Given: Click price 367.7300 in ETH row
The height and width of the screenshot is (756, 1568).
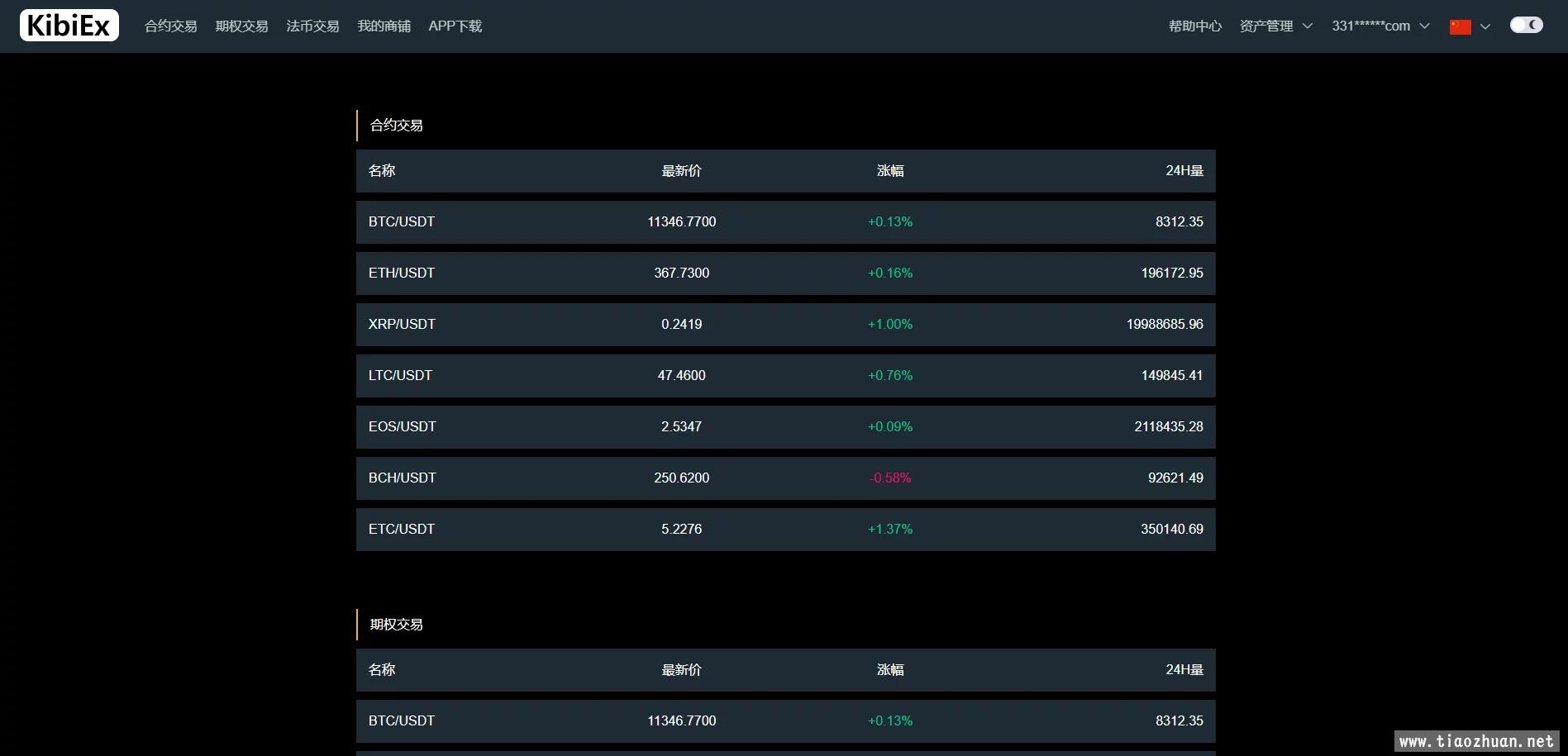Looking at the screenshot, I should pyautogui.click(x=682, y=273).
